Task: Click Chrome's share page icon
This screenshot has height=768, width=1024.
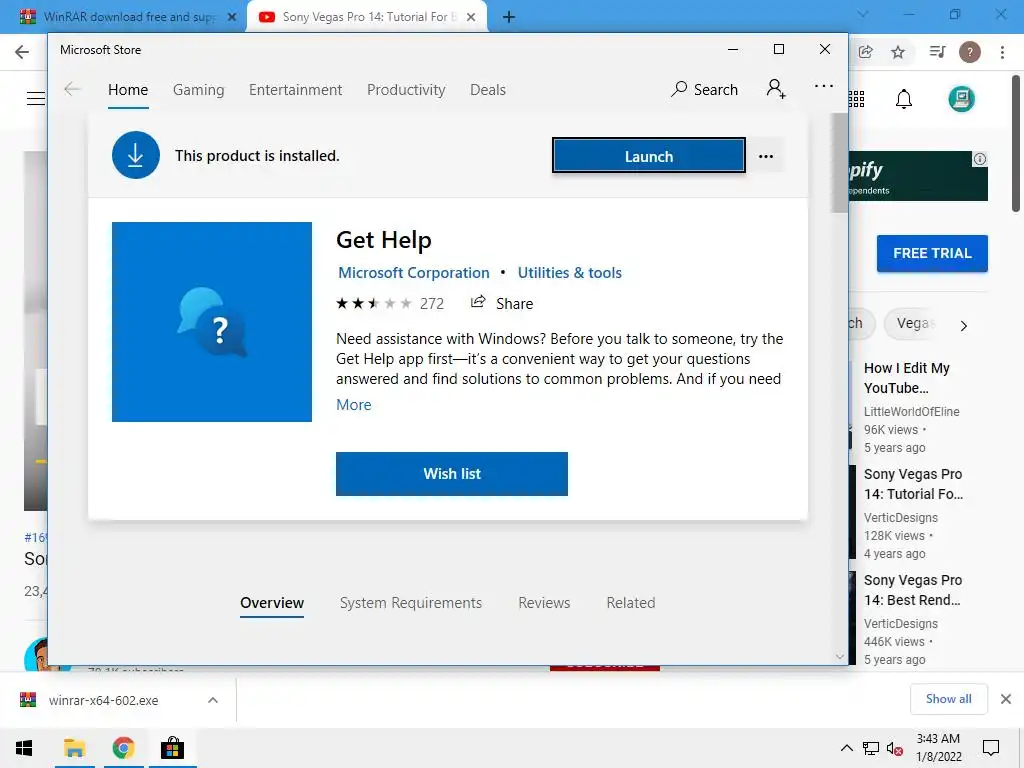Action: pos(866,52)
